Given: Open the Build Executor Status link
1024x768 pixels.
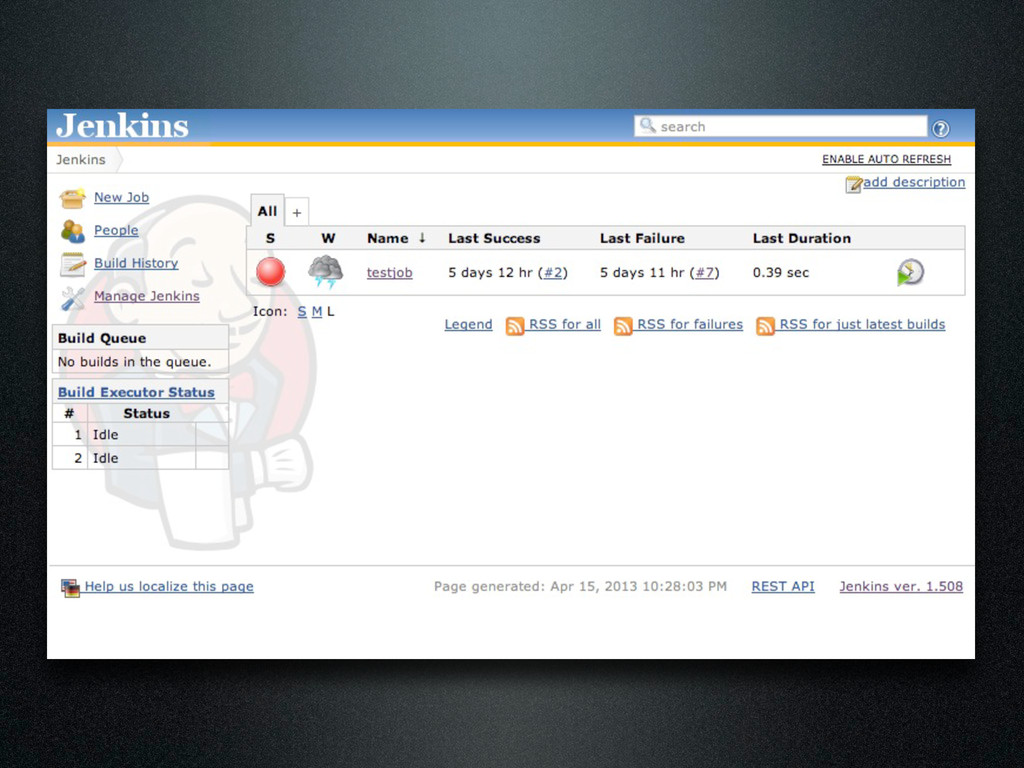Looking at the screenshot, I should 136,392.
